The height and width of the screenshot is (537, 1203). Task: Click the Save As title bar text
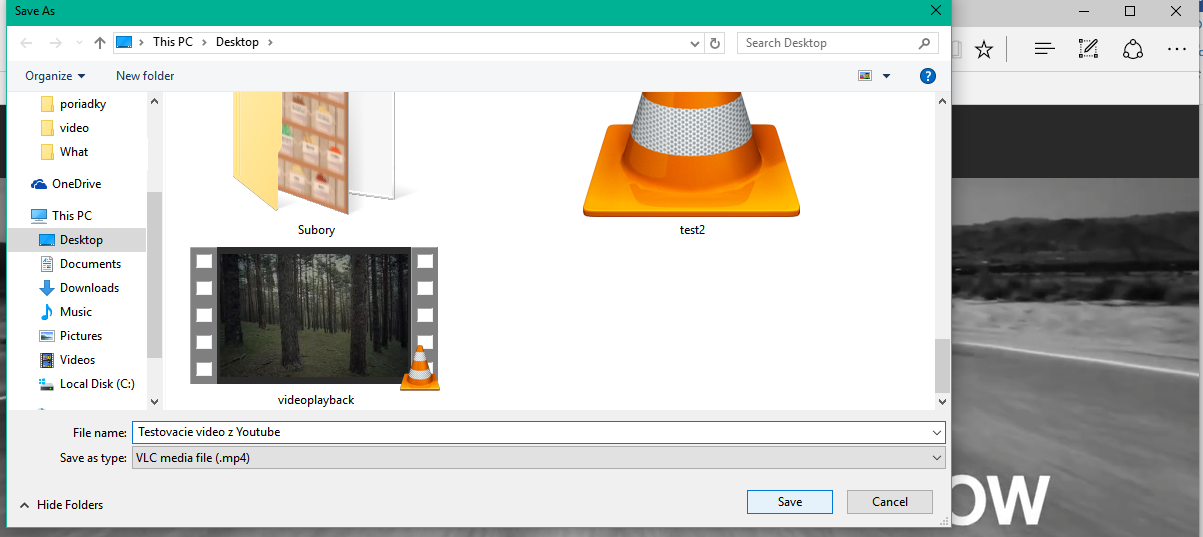tap(34, 10)
